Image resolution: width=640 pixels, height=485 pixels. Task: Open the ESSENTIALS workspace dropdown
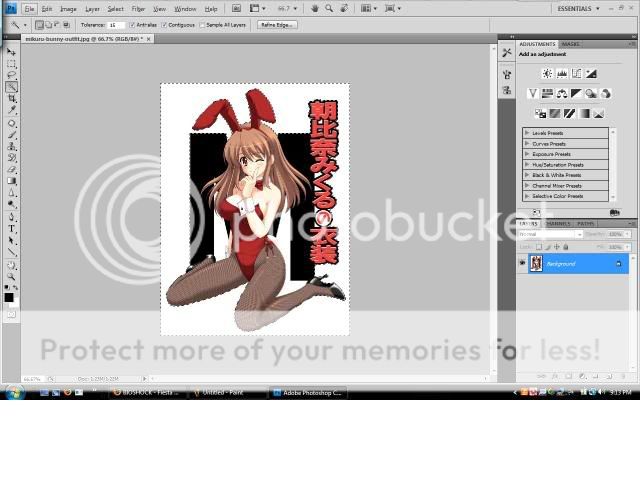pos(578,9)
